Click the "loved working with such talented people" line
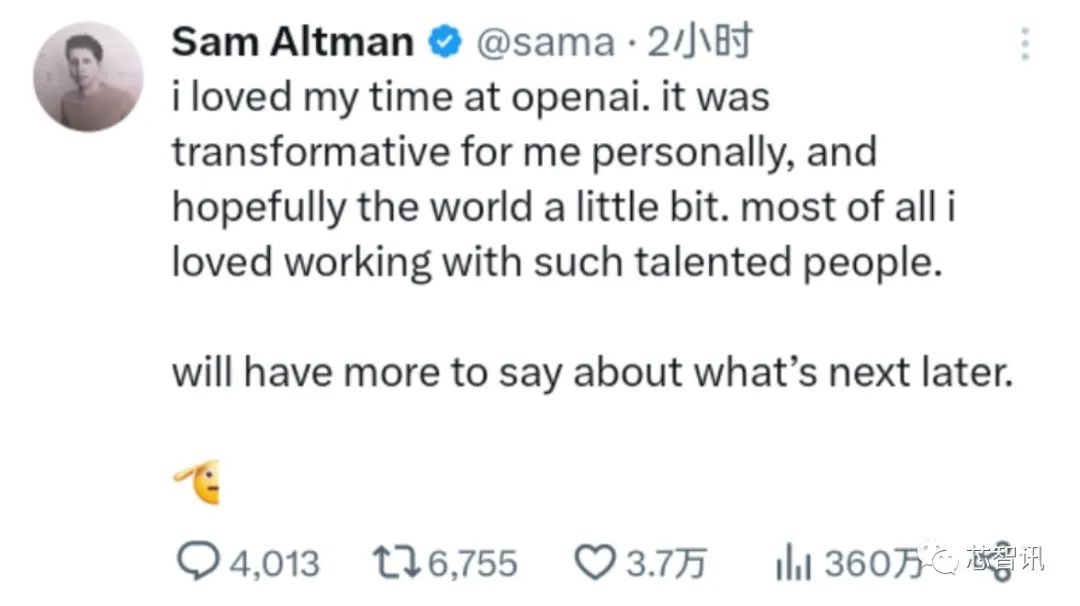 [557, 261]
